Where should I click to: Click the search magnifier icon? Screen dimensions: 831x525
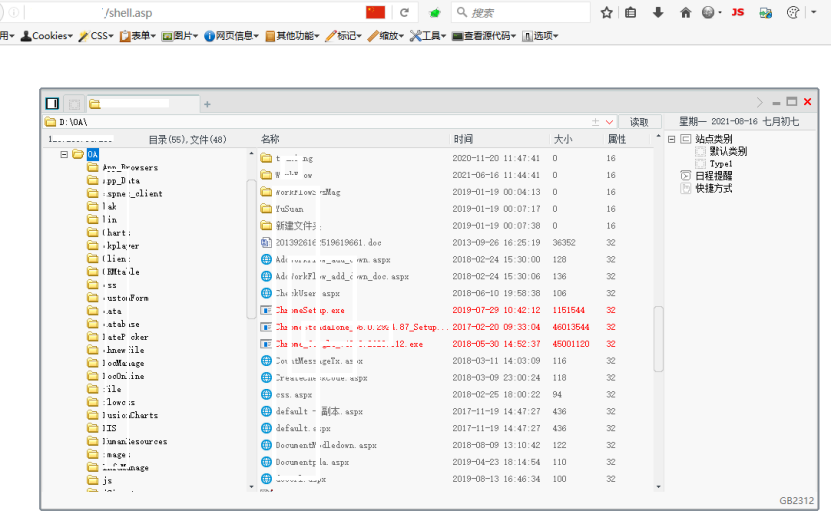[462, 12]
